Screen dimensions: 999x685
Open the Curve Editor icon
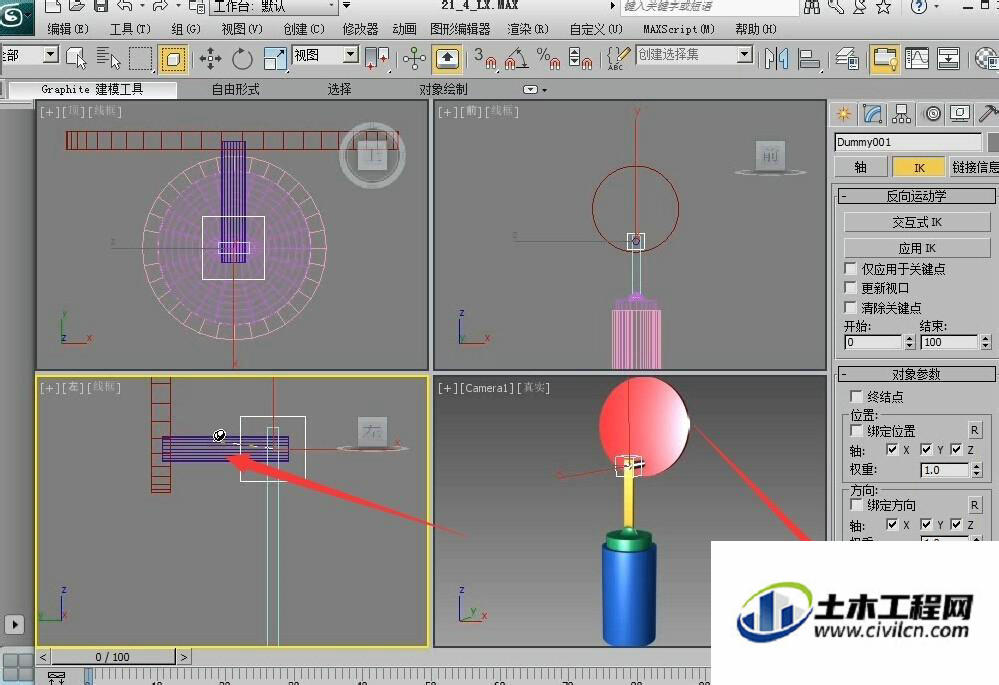(x=917, y=59)
